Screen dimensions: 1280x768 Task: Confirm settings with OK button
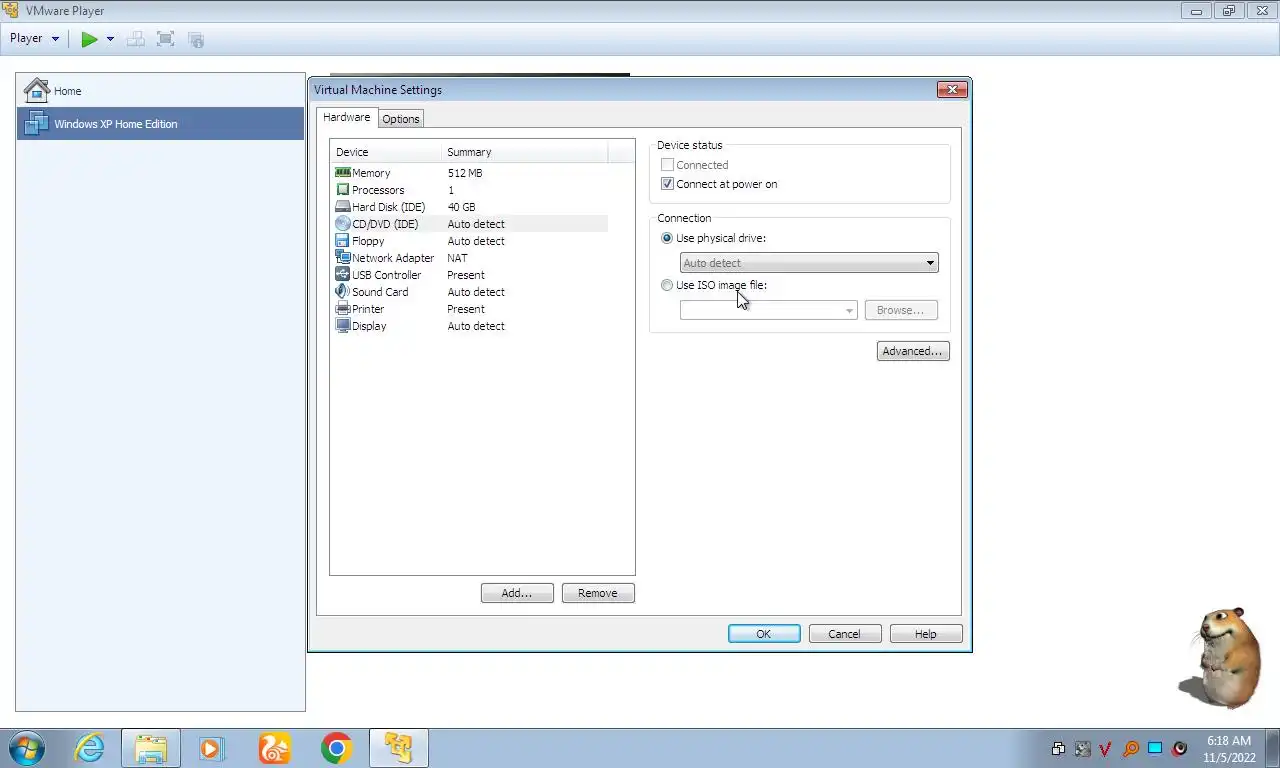tap(764, 634)
